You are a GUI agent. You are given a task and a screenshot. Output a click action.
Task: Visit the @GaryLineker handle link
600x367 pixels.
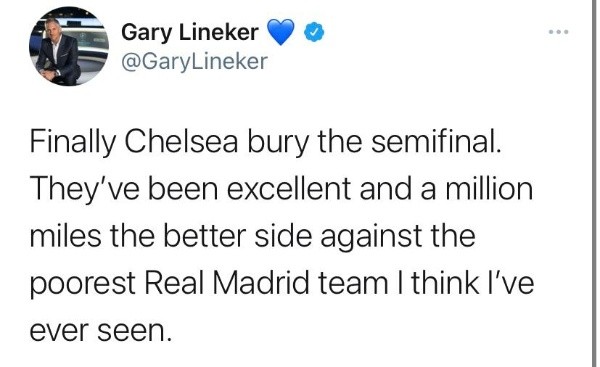click(x=194, y=62)
